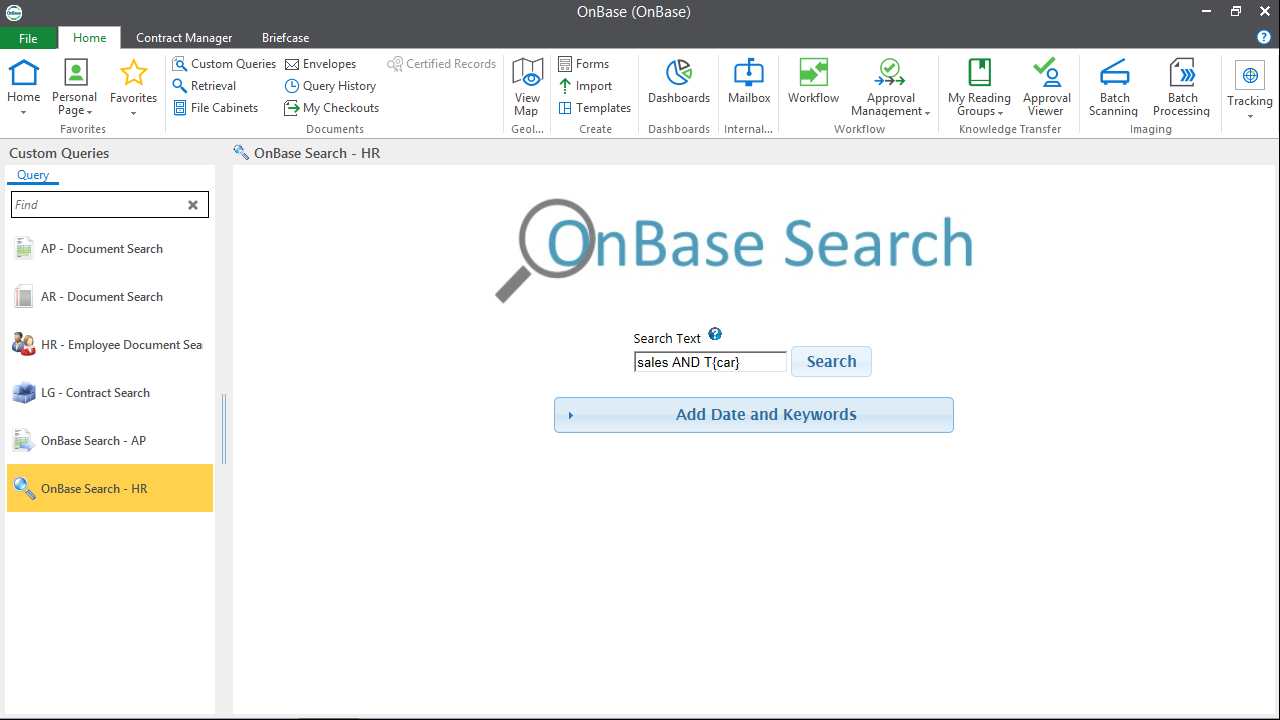The height and width of the screenshot is (720, 1280).
Task: Open Retrieval in Documents group
Action: click(204, 86)
